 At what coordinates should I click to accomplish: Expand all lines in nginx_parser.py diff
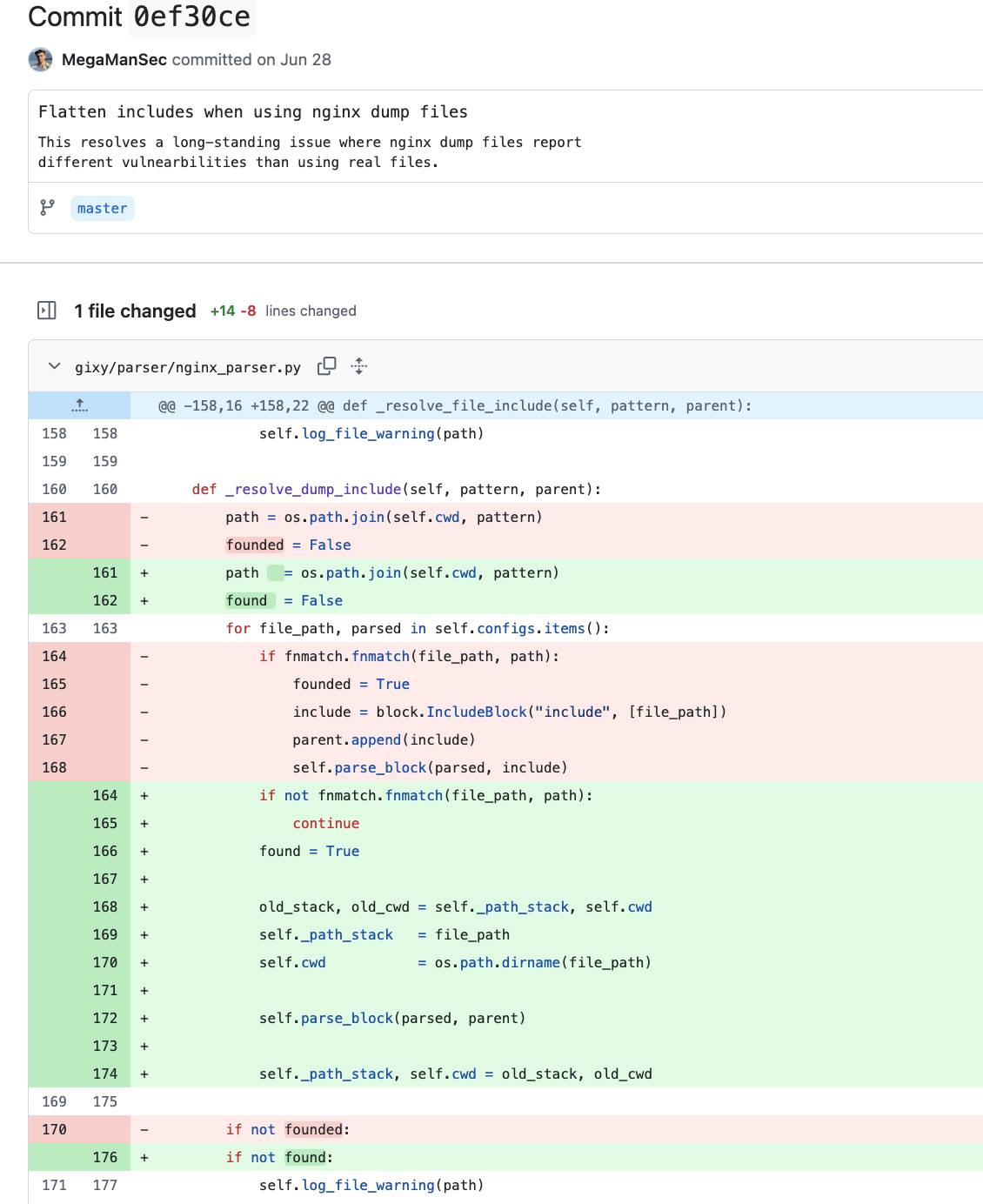358,366
